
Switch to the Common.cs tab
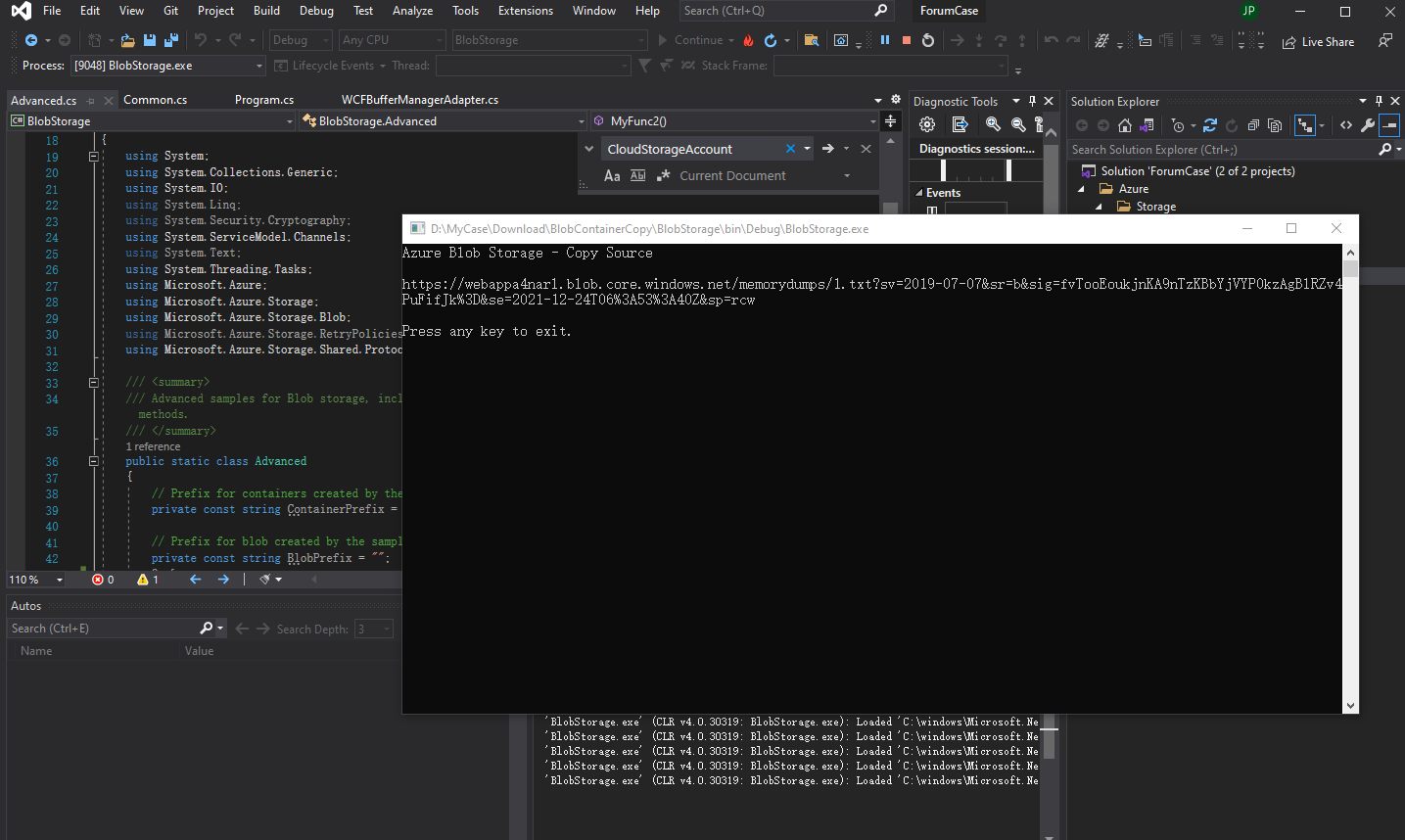(155, 100)
